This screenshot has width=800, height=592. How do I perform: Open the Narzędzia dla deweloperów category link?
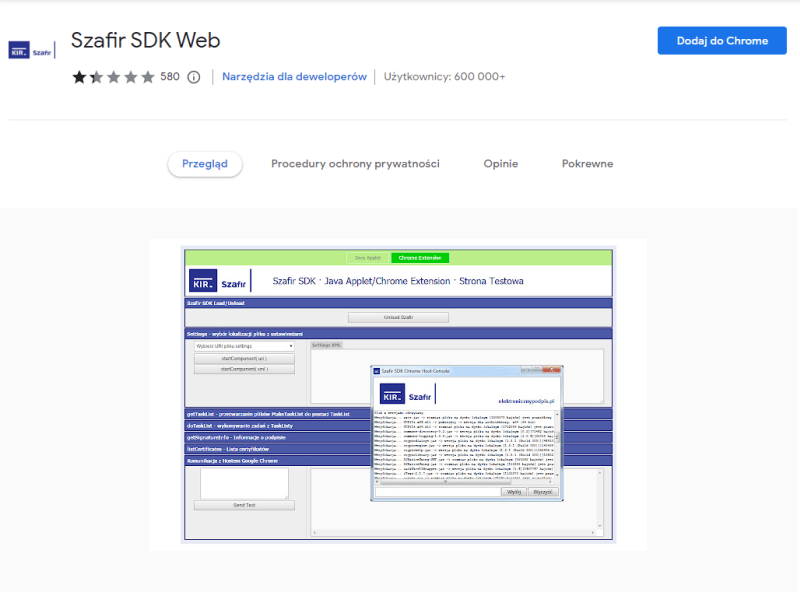click(294, 77)
